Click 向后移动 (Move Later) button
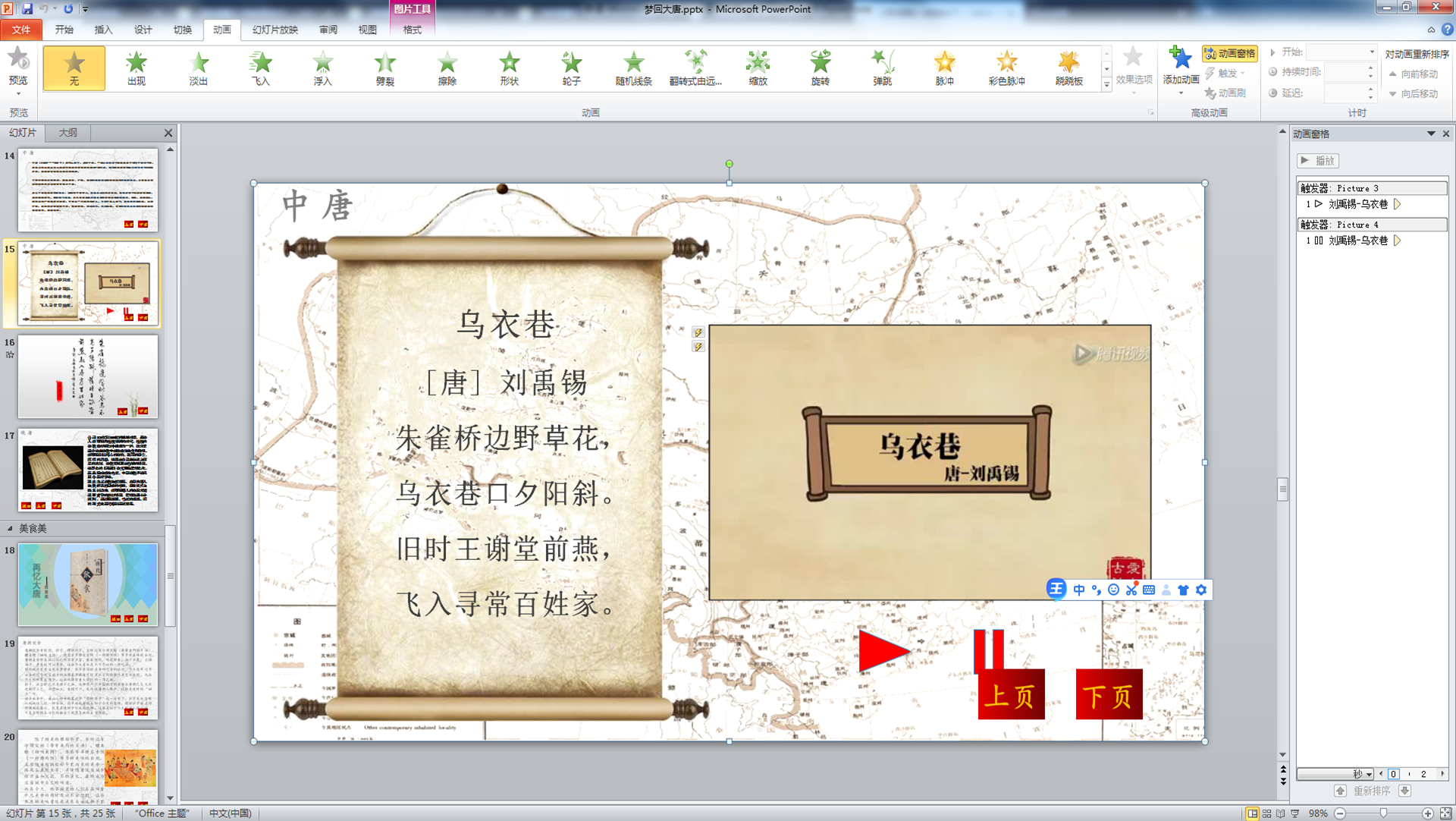 [1414, 93]
